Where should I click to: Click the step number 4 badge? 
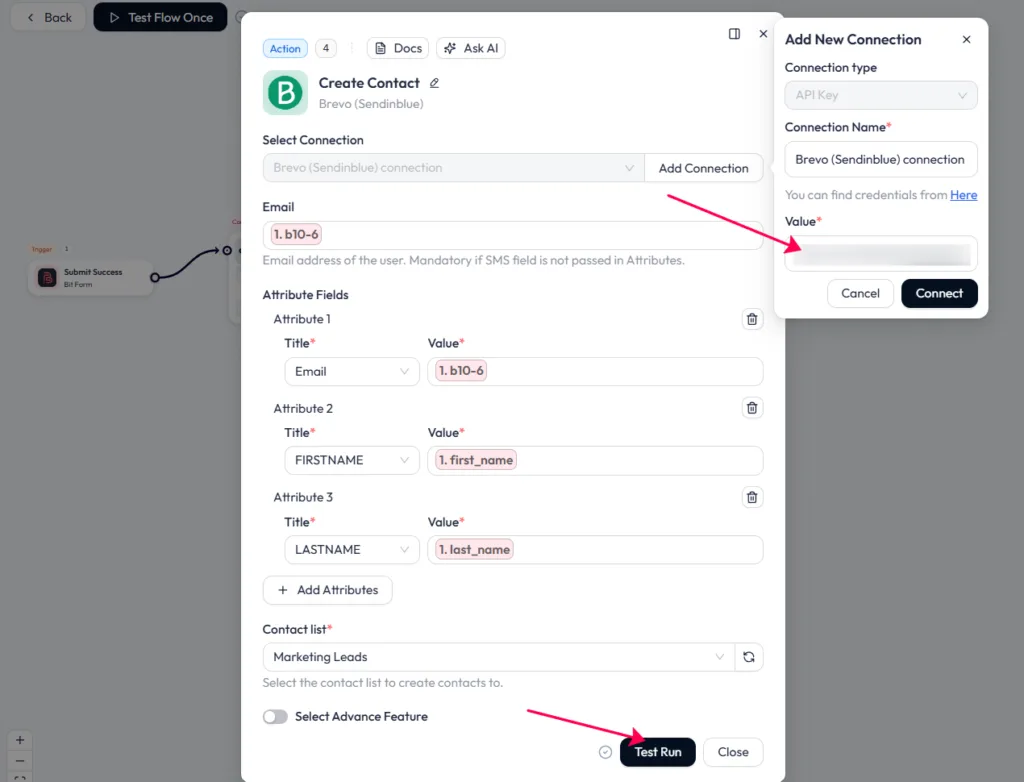coord(326,48)
